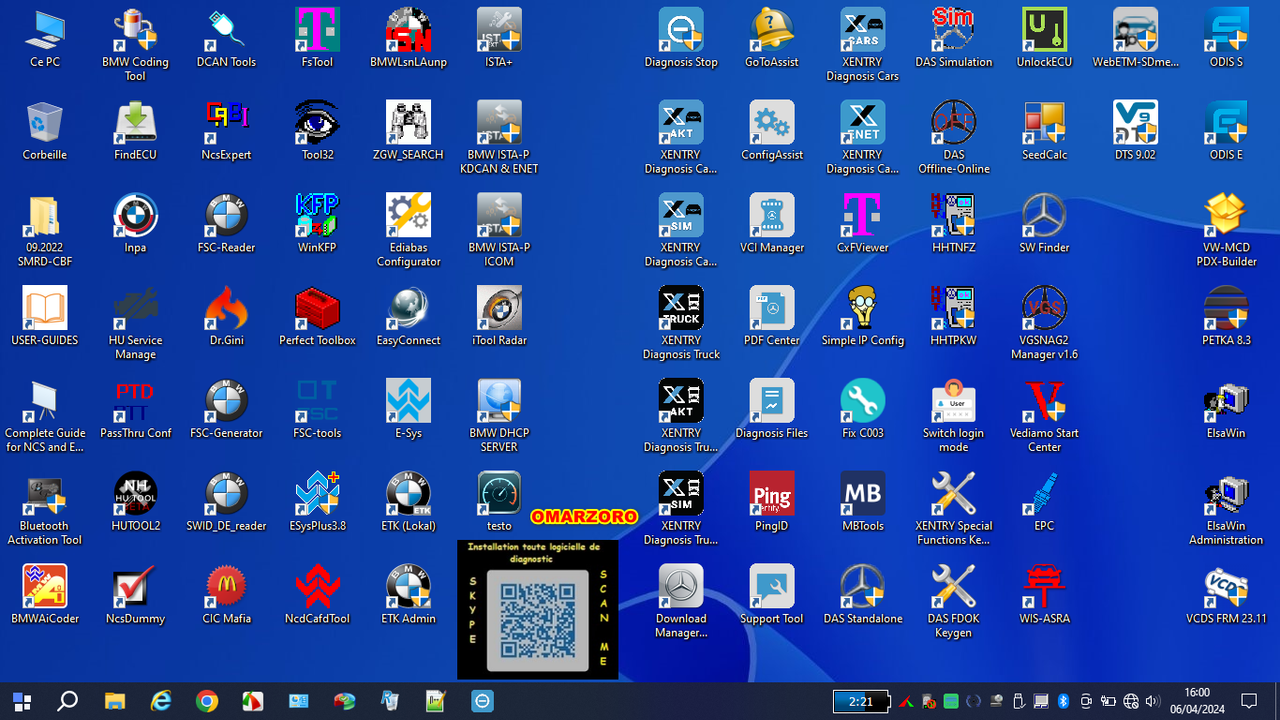Launch Chrome from the taskbar
The width and height of the screenshot is (1280, 720).
(206, 701)
